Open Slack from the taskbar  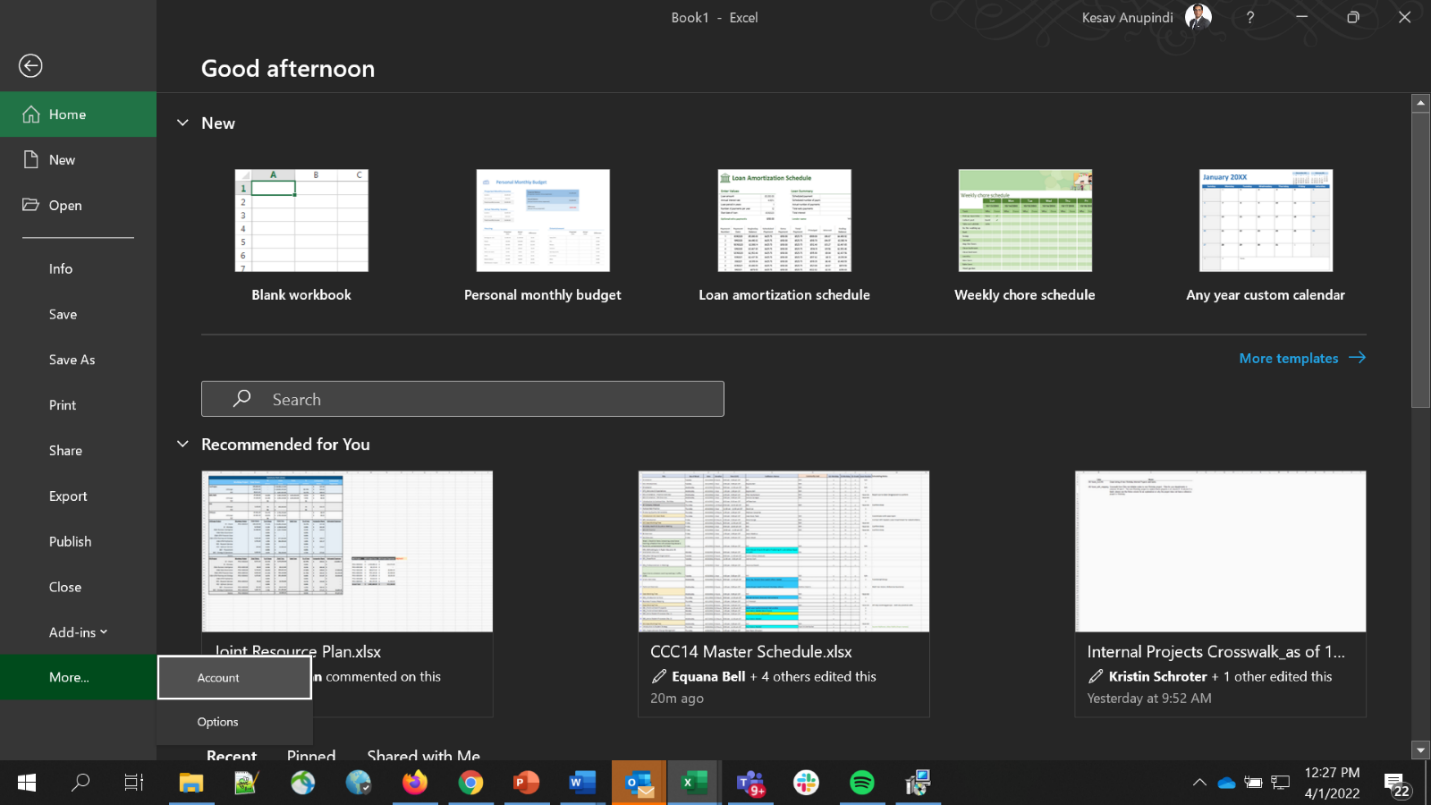click(806, 783)
